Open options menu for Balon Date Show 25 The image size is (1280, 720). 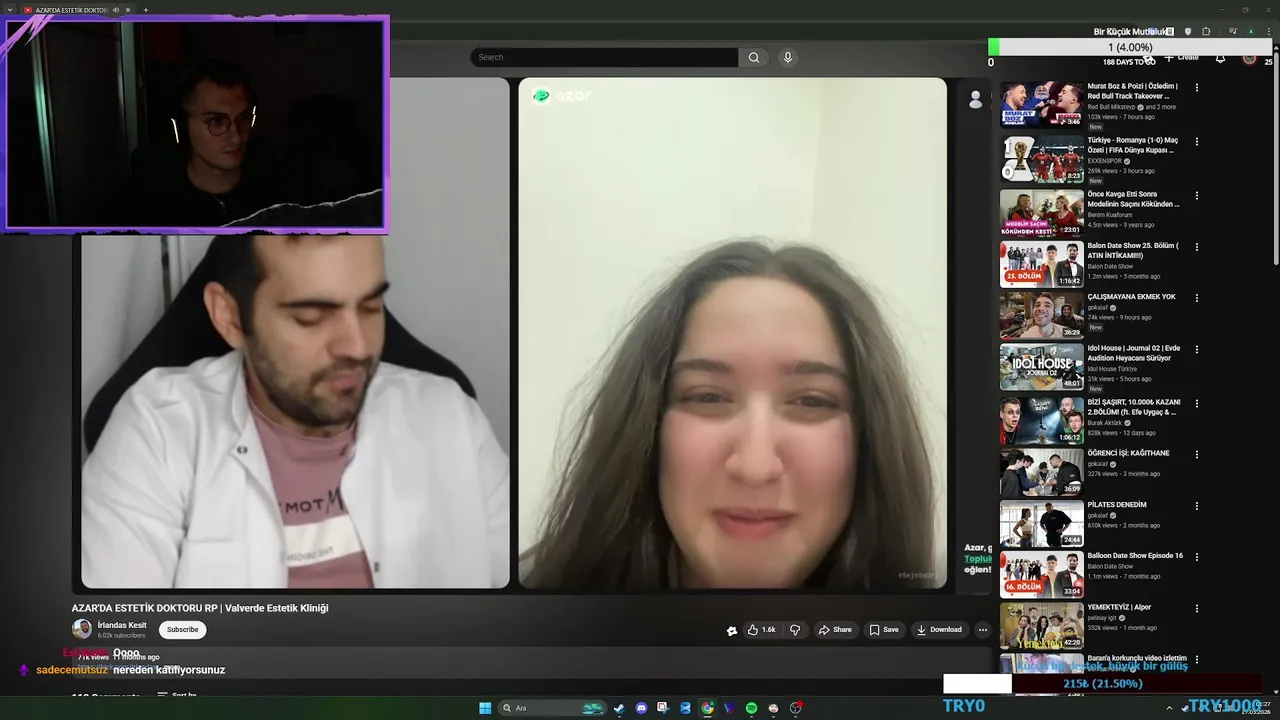[1196, 247]
